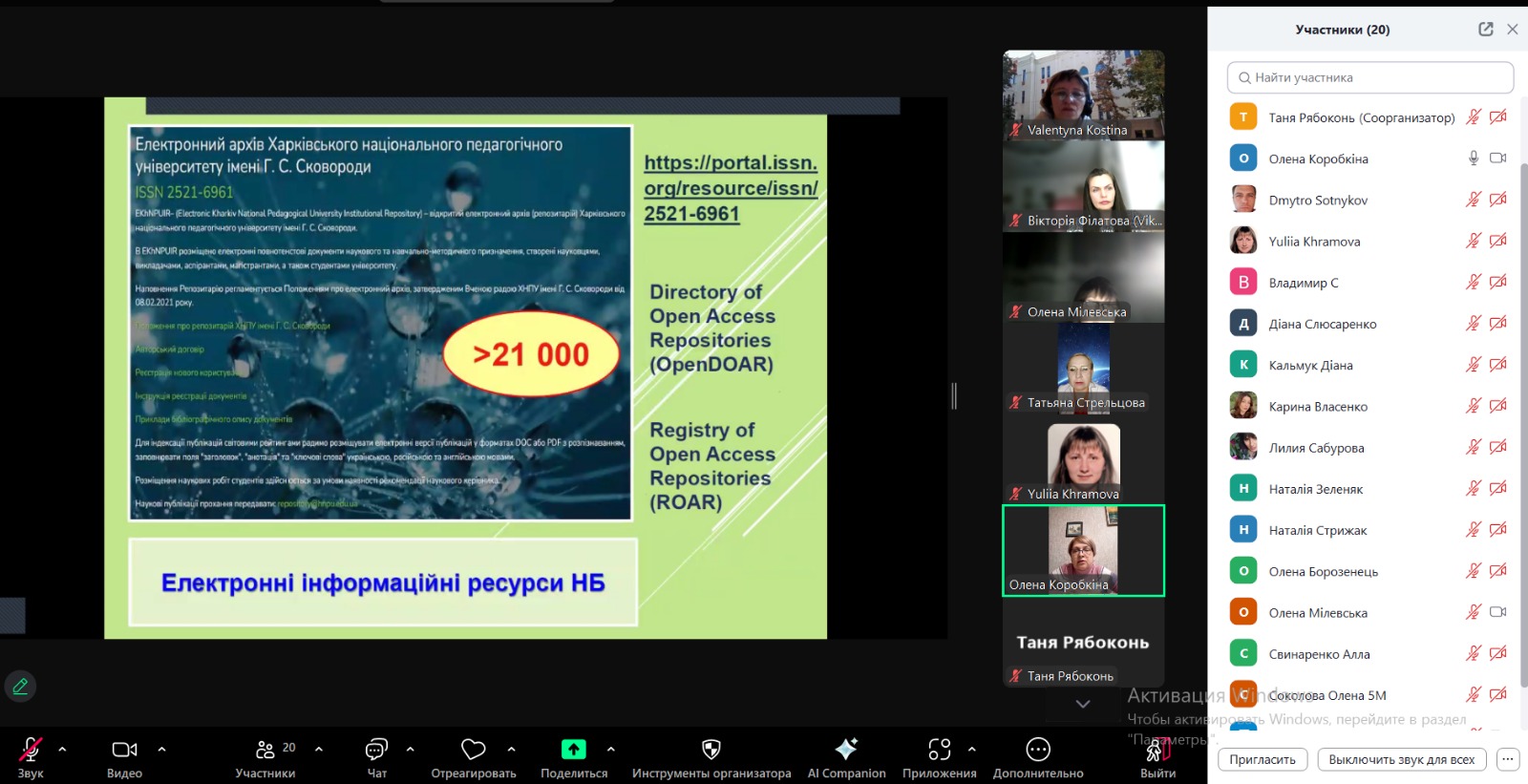Image resolution: width=1528 pixels, height=784 pixels.
Task: Open the Chat panel icon
Action: (377, 749)
